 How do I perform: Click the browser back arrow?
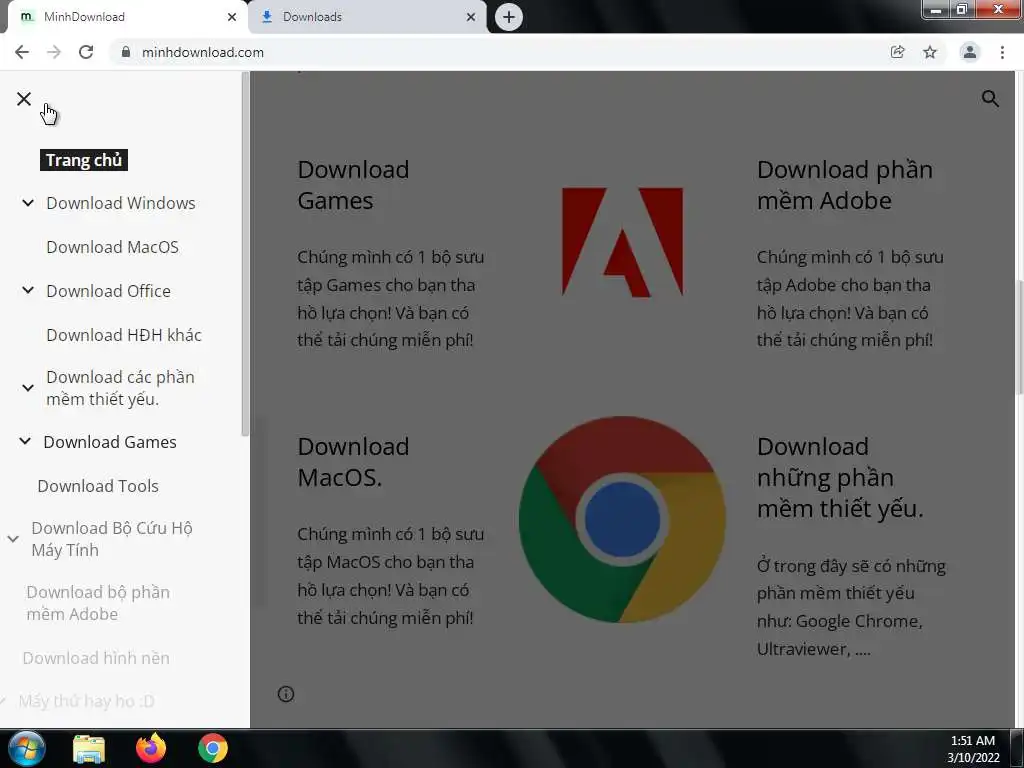click(22, 52)
